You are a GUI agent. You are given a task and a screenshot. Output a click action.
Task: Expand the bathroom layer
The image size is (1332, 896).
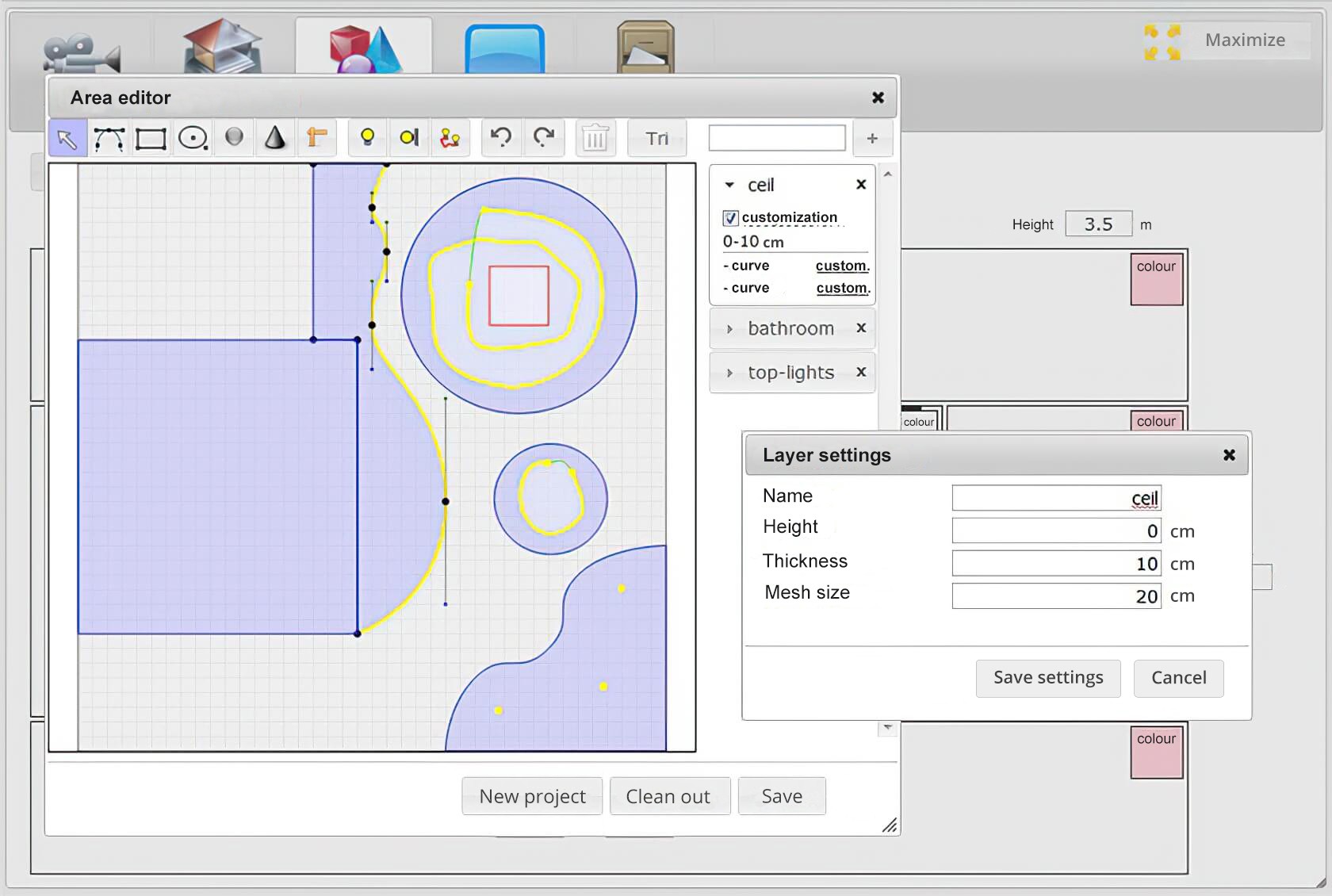tap(729, 329)
